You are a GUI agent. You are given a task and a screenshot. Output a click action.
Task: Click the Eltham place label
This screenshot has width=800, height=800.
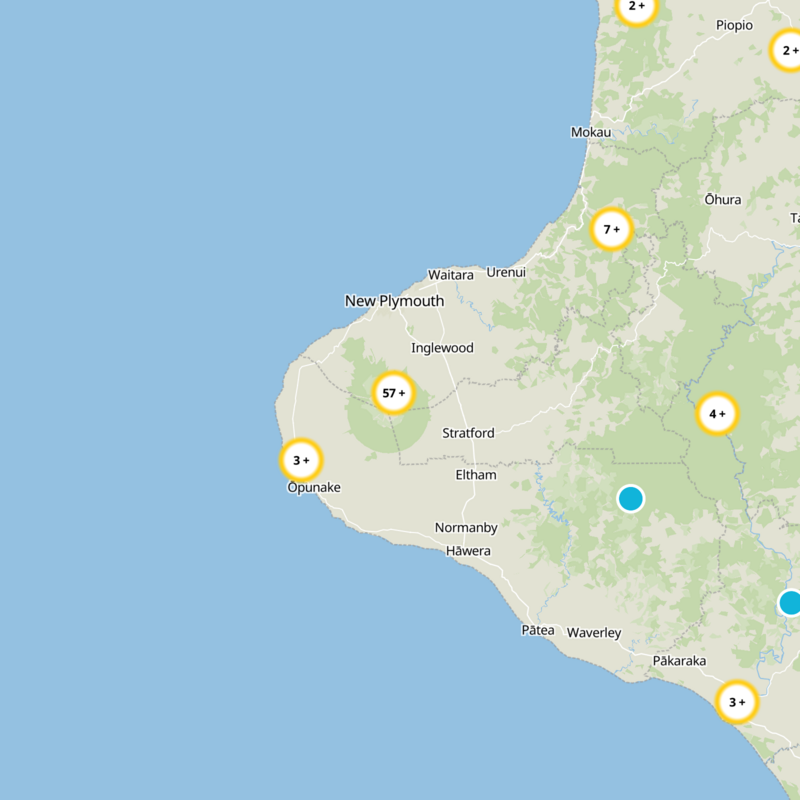pos(476,475)
